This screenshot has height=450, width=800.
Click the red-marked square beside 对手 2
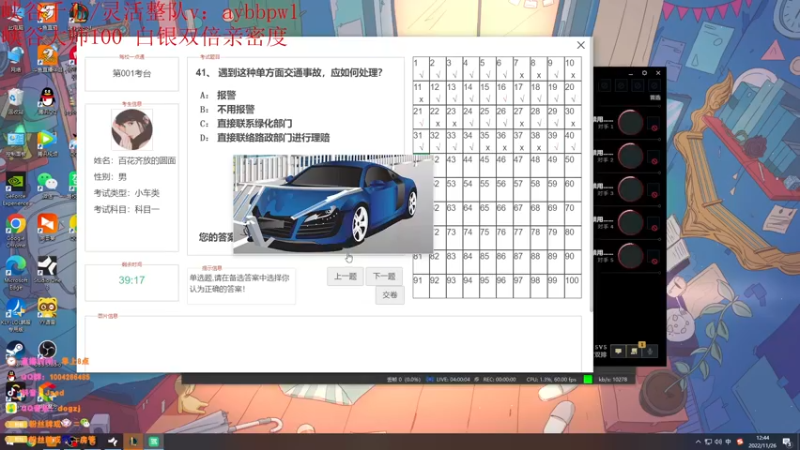tap(653, 157)
